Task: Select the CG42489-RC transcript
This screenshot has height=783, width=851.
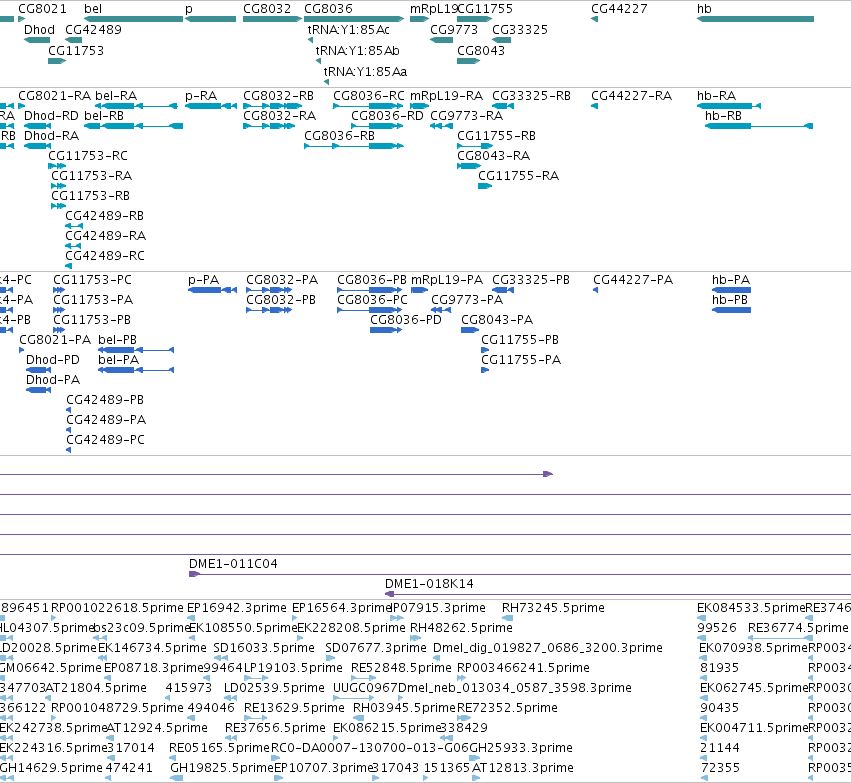Action: [68, 266]
